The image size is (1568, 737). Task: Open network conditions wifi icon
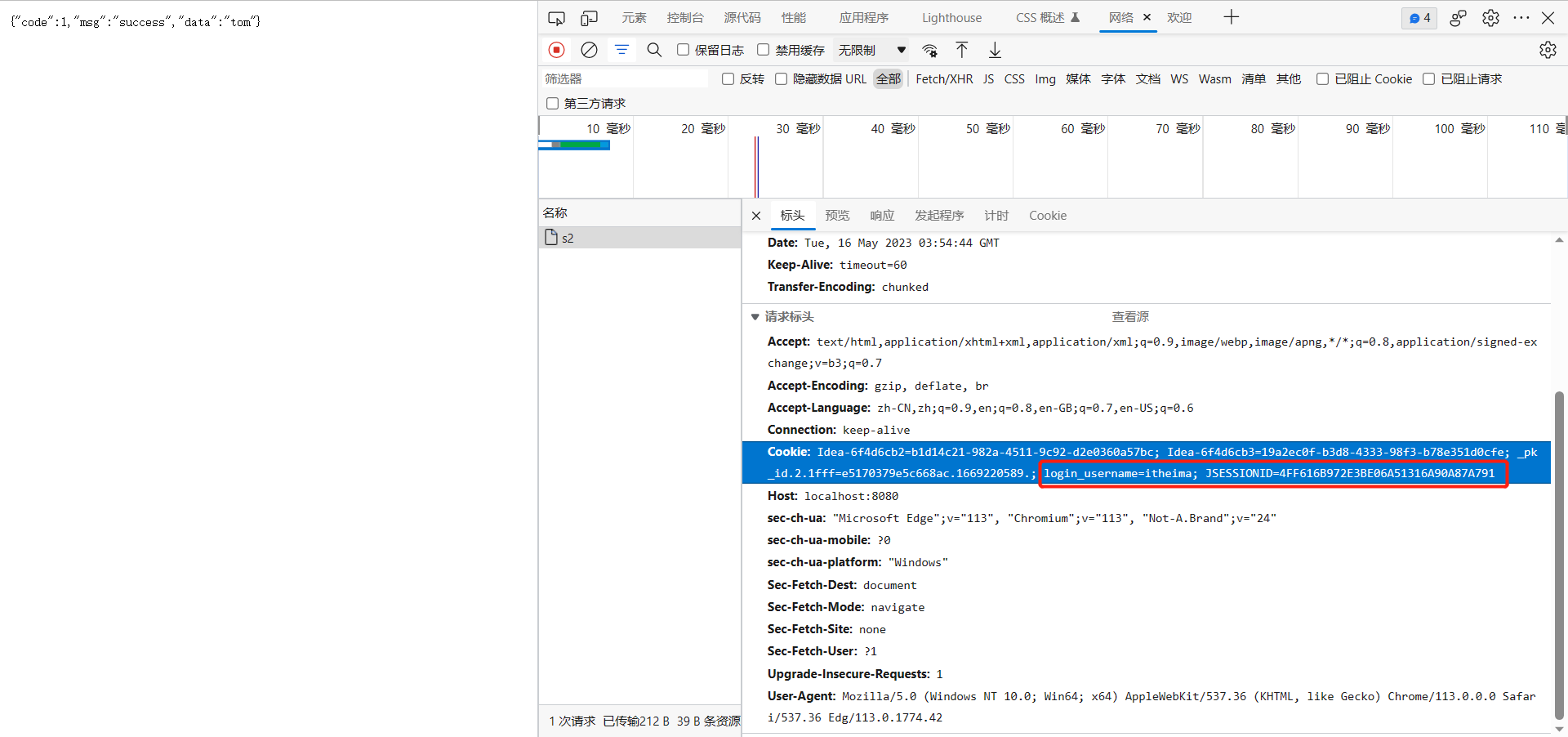(929, 51)
